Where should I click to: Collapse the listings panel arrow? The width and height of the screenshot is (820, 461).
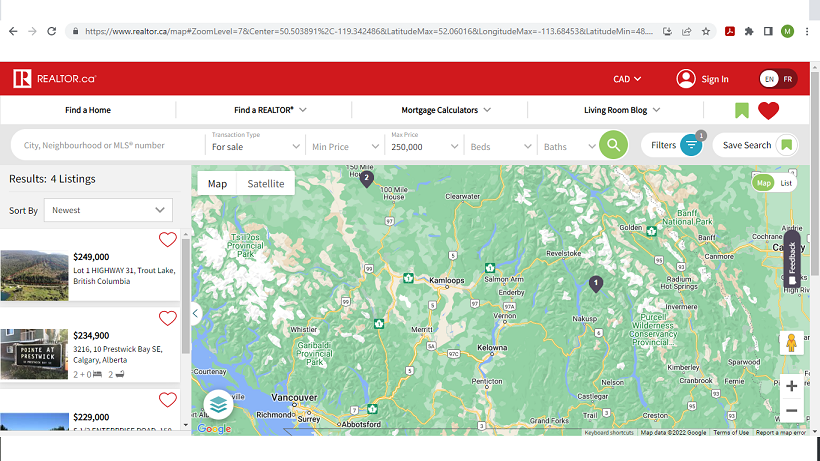(x=196, y=314)
